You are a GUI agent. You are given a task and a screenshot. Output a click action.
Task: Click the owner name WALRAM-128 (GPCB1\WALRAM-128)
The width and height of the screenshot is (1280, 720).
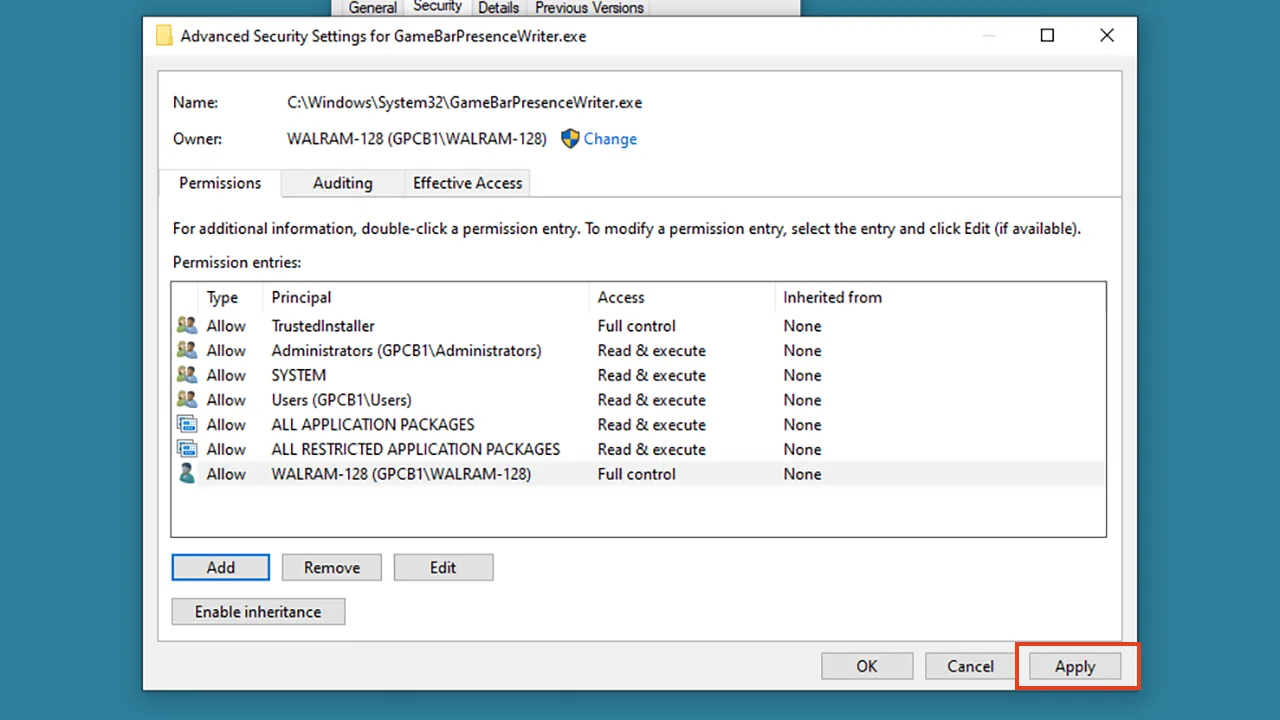417,139
